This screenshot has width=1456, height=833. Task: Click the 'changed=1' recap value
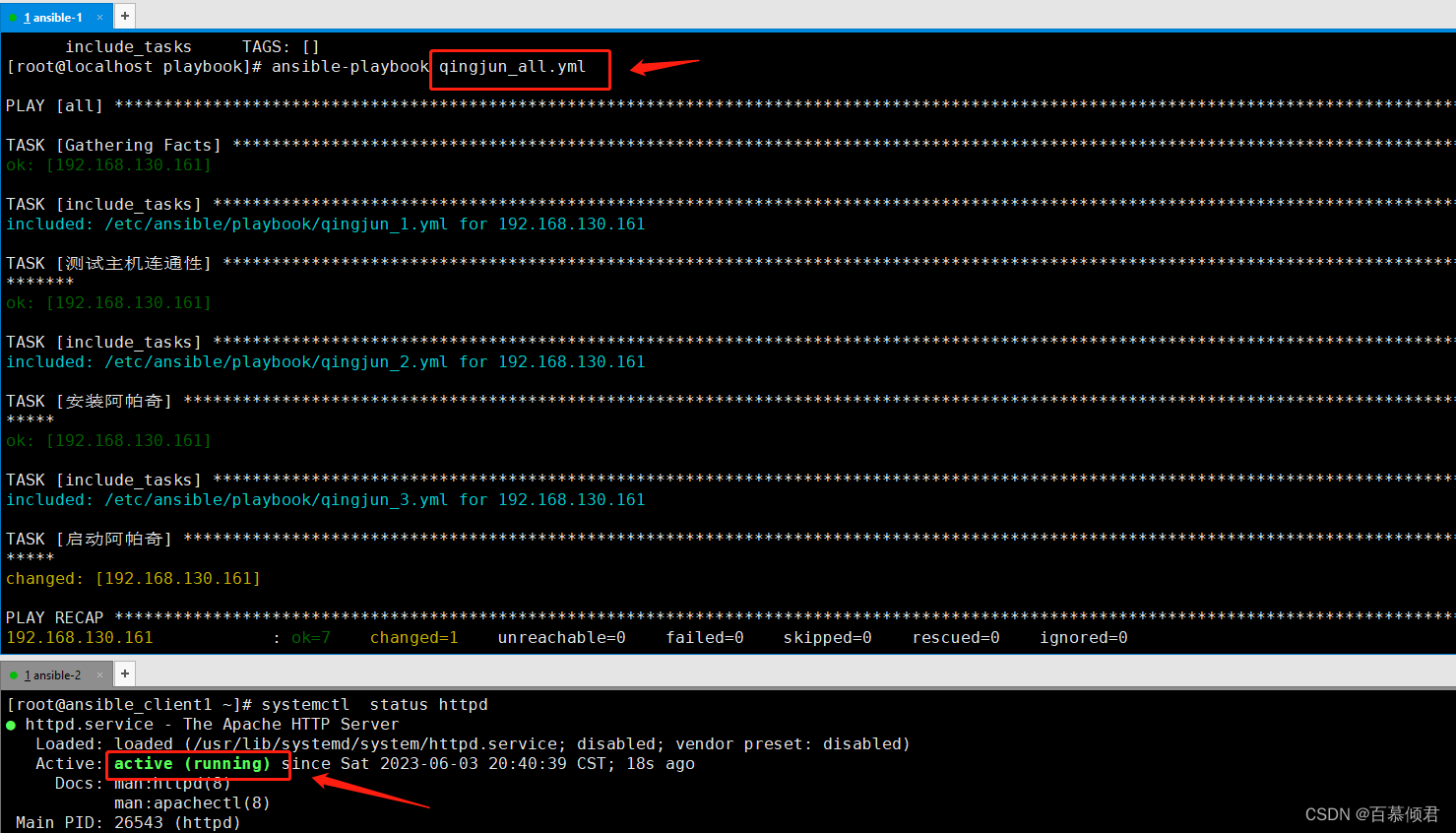(x=414, y=637)
